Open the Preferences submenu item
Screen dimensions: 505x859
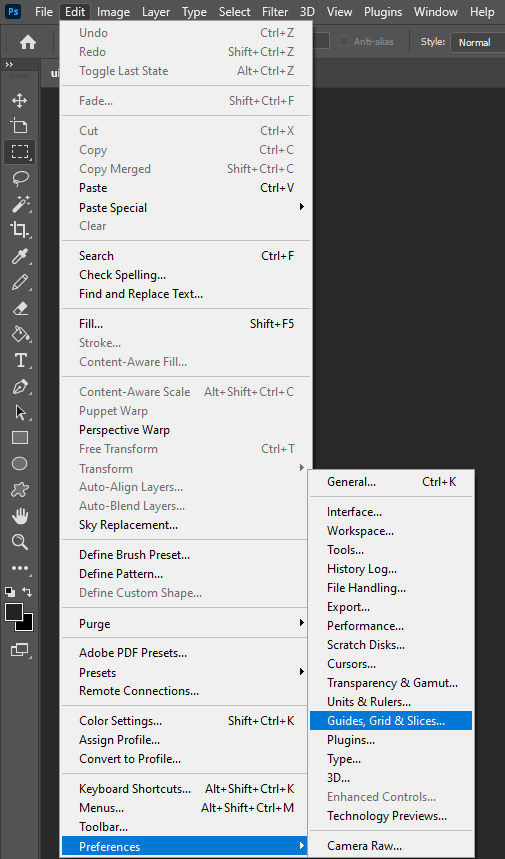pos(186,846)
